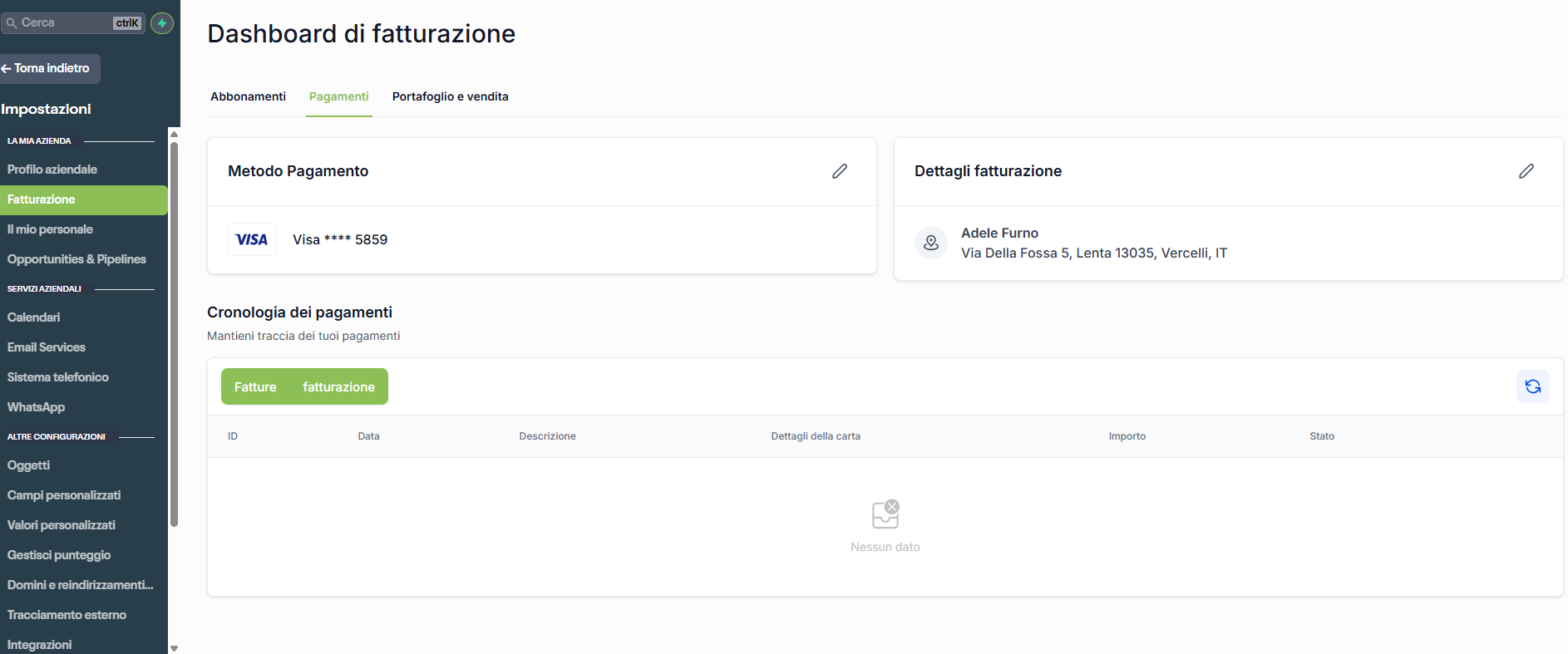Open WhatsApp settings in sidebar

coord(36,407)
